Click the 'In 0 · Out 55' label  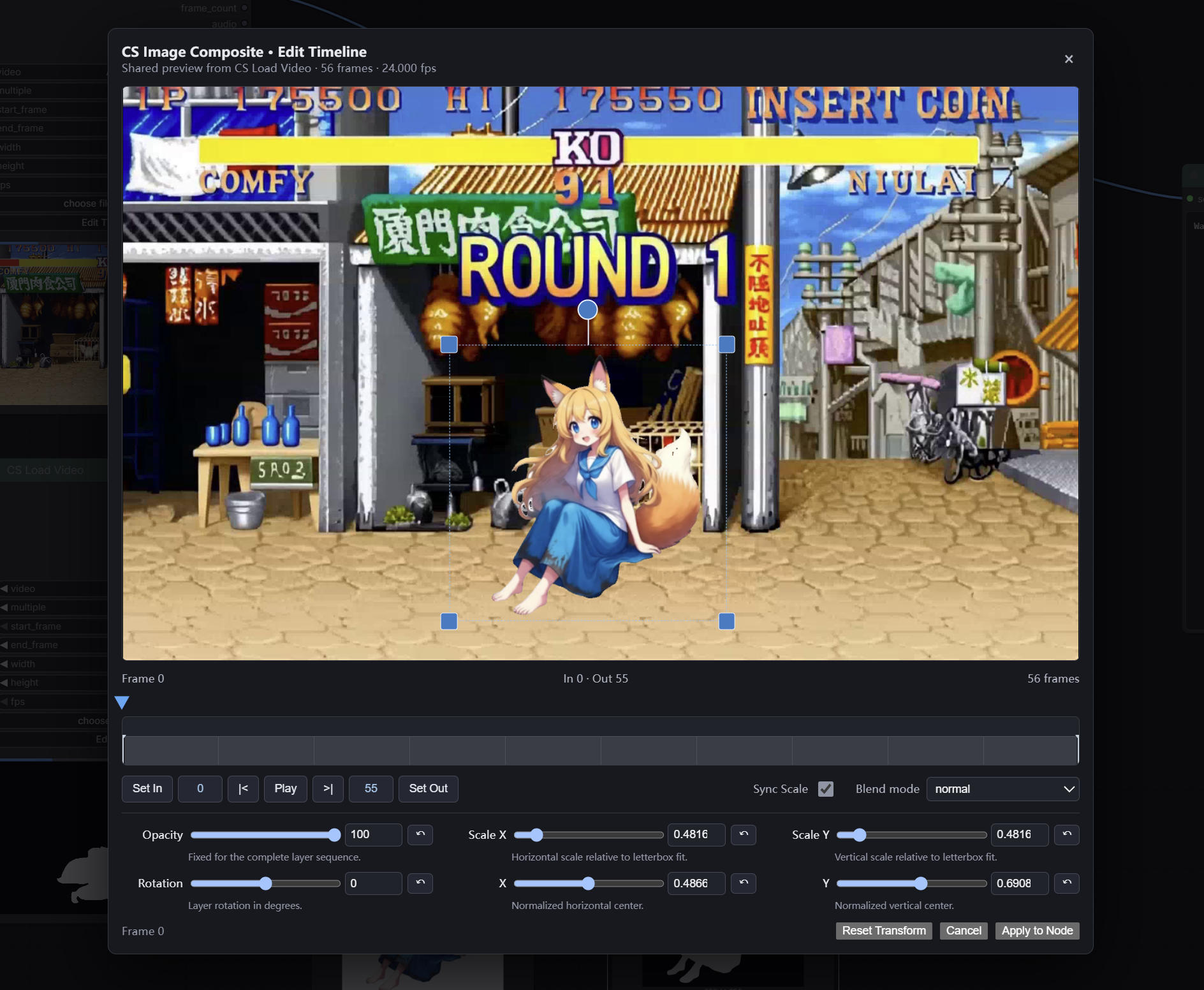point(596,679)
